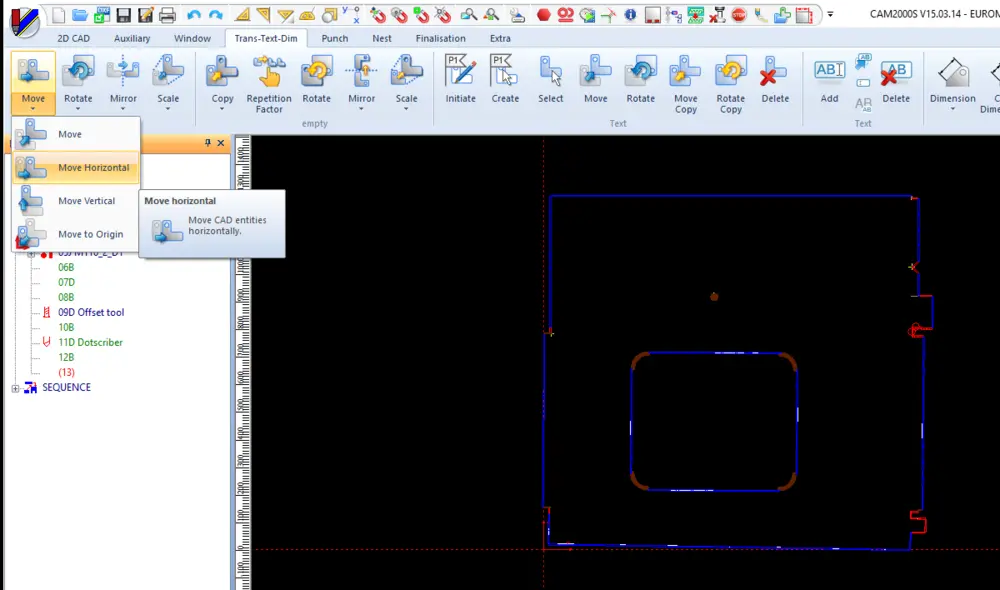Image resolution: width=1000 pixels, height=590 pixels.
Task: Open the Dimension dropdown arrow
Action: point(952,109)
